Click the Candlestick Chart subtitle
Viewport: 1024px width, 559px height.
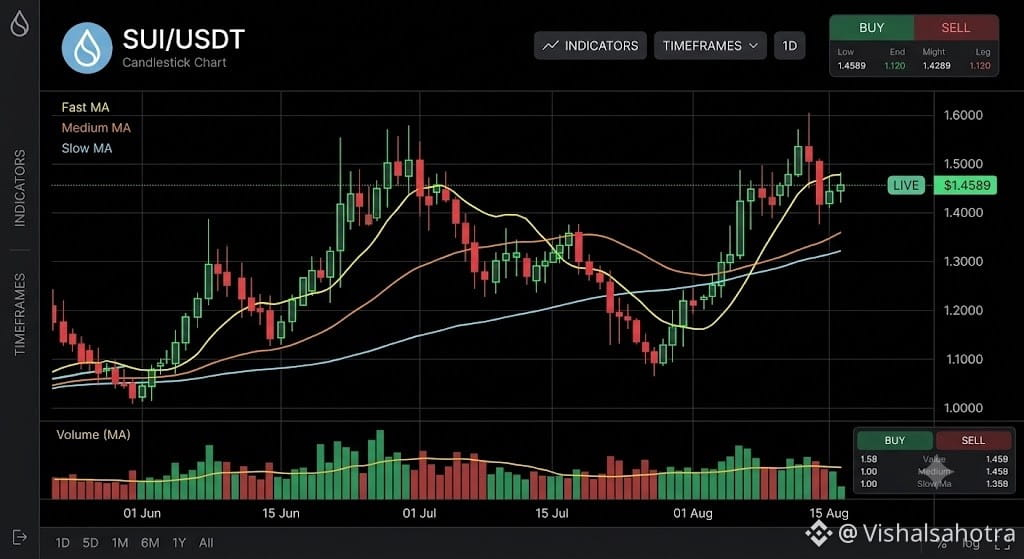pyautogui.click(x=174, y=63)
